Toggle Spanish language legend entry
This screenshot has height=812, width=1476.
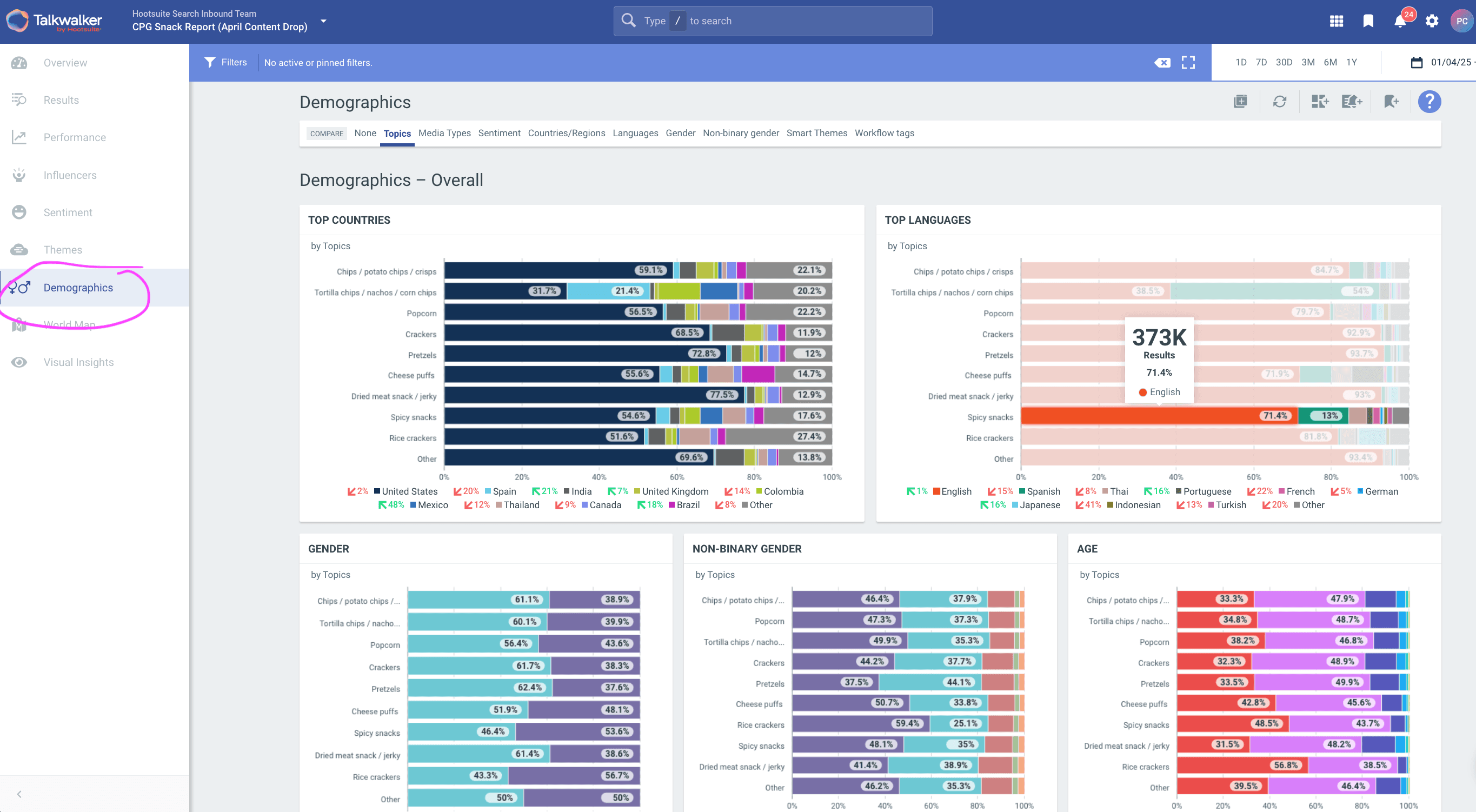tap(1043, 491)
